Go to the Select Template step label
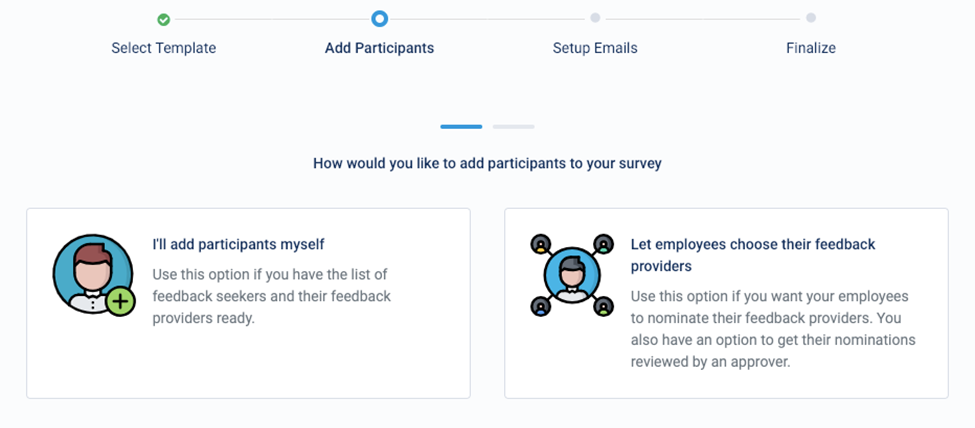Viewport: 975px width, 428px height. click(164, 48)
